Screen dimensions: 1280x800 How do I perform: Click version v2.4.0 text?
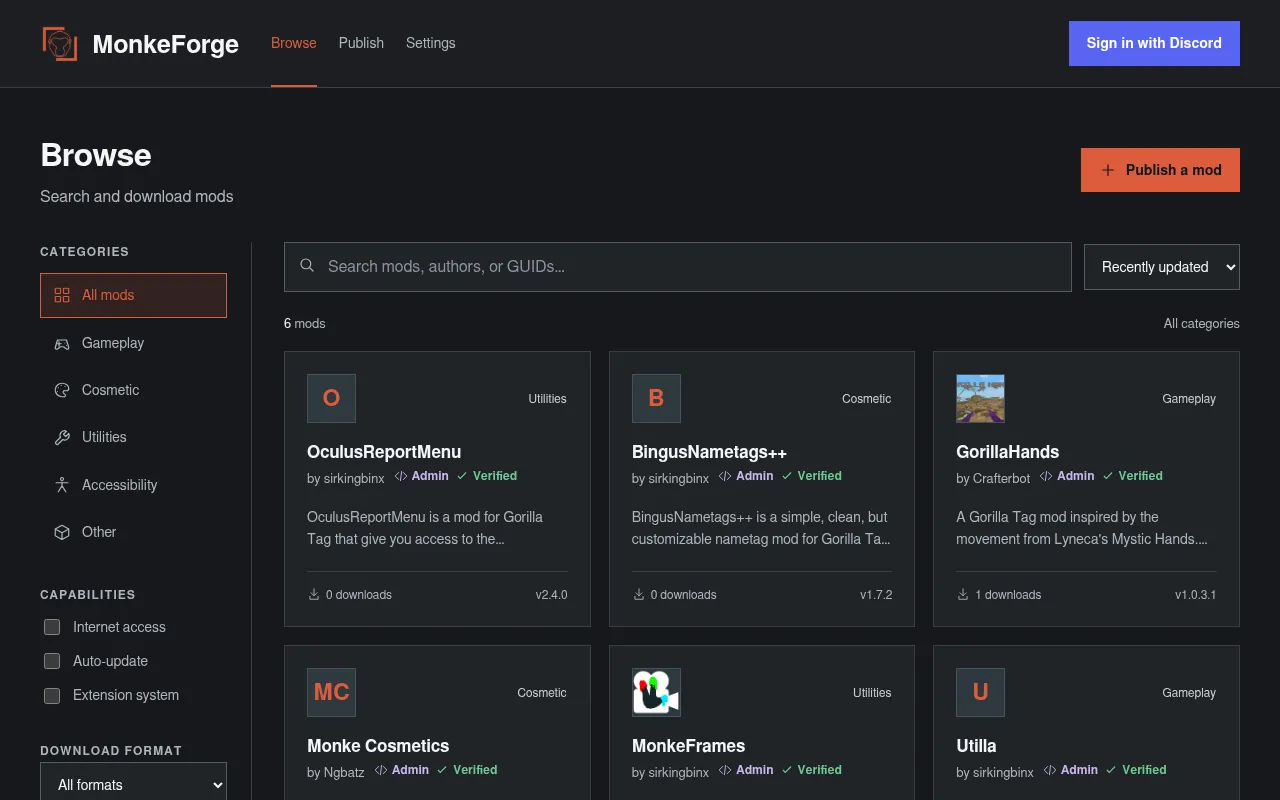(x=551, y=595)
